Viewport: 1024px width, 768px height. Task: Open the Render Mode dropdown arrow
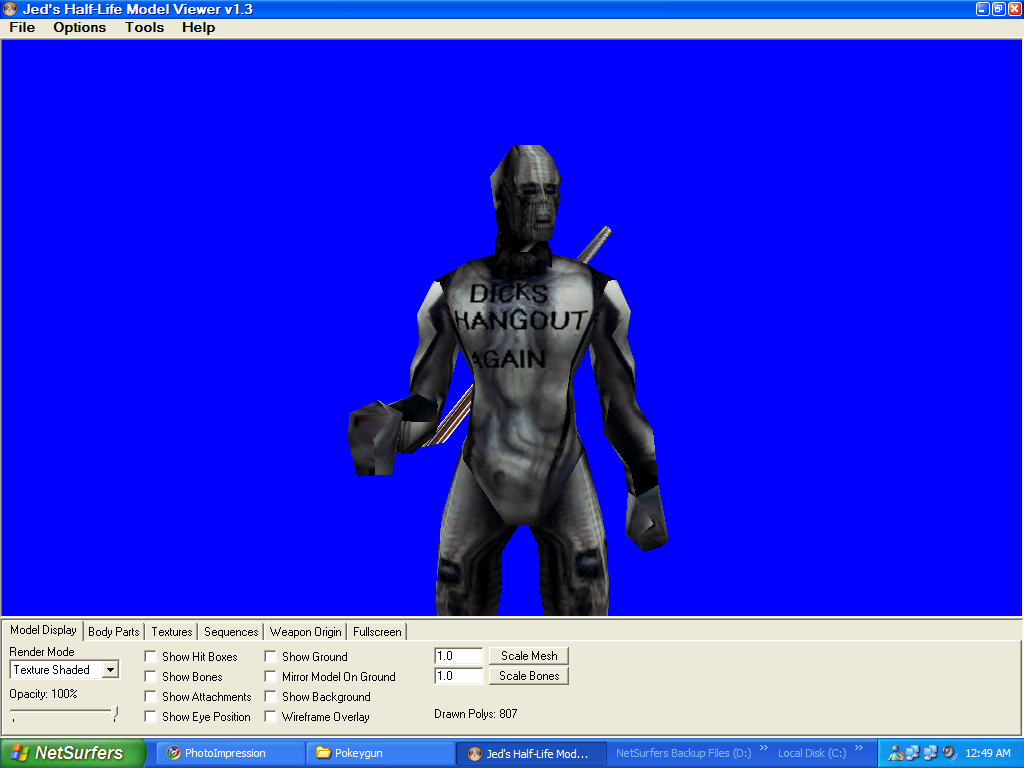110,670
